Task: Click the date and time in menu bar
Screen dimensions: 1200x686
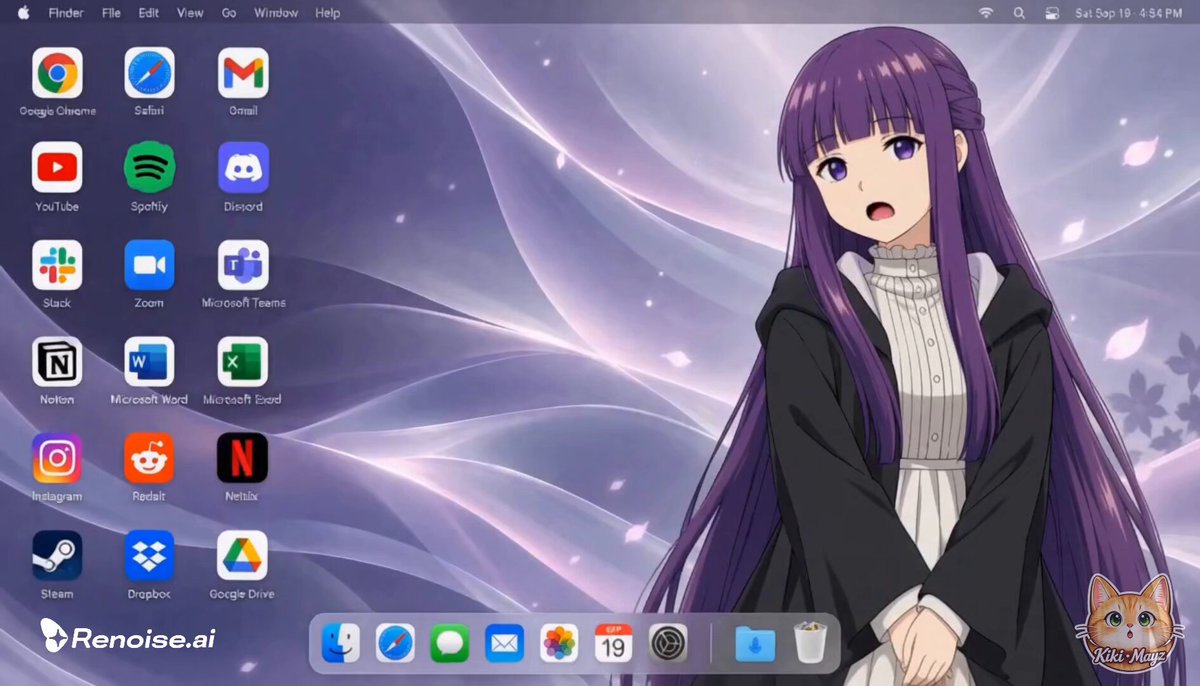Action: click(1129, 13)
